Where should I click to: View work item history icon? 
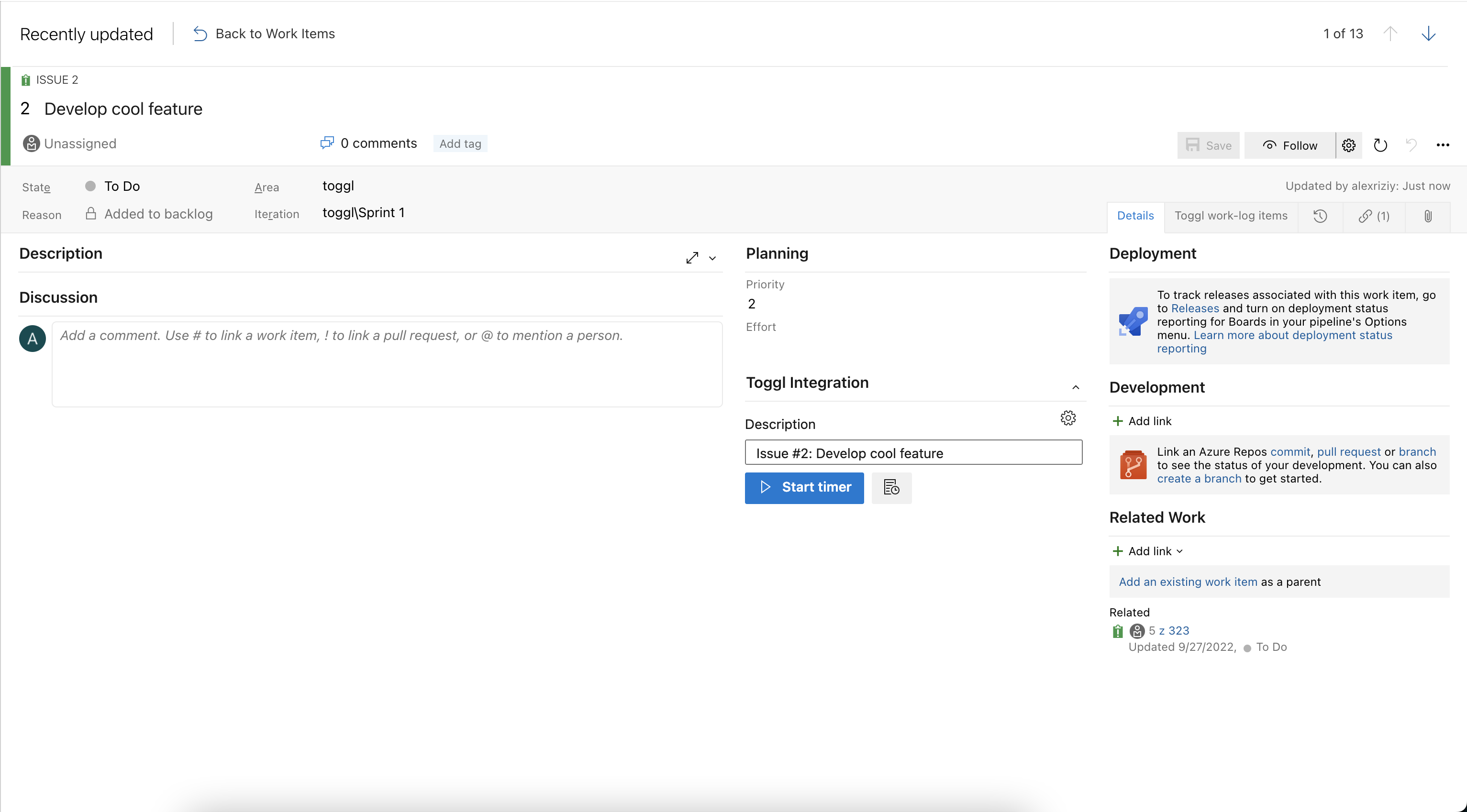[1321, 216]
